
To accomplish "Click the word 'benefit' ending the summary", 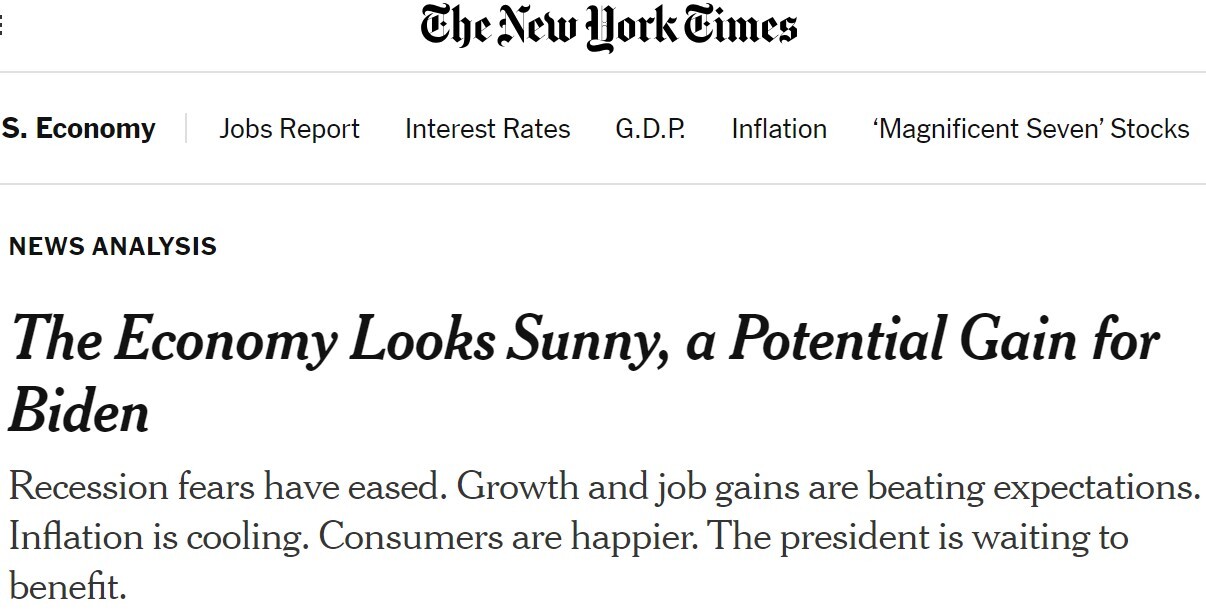I will coord(66,586).
